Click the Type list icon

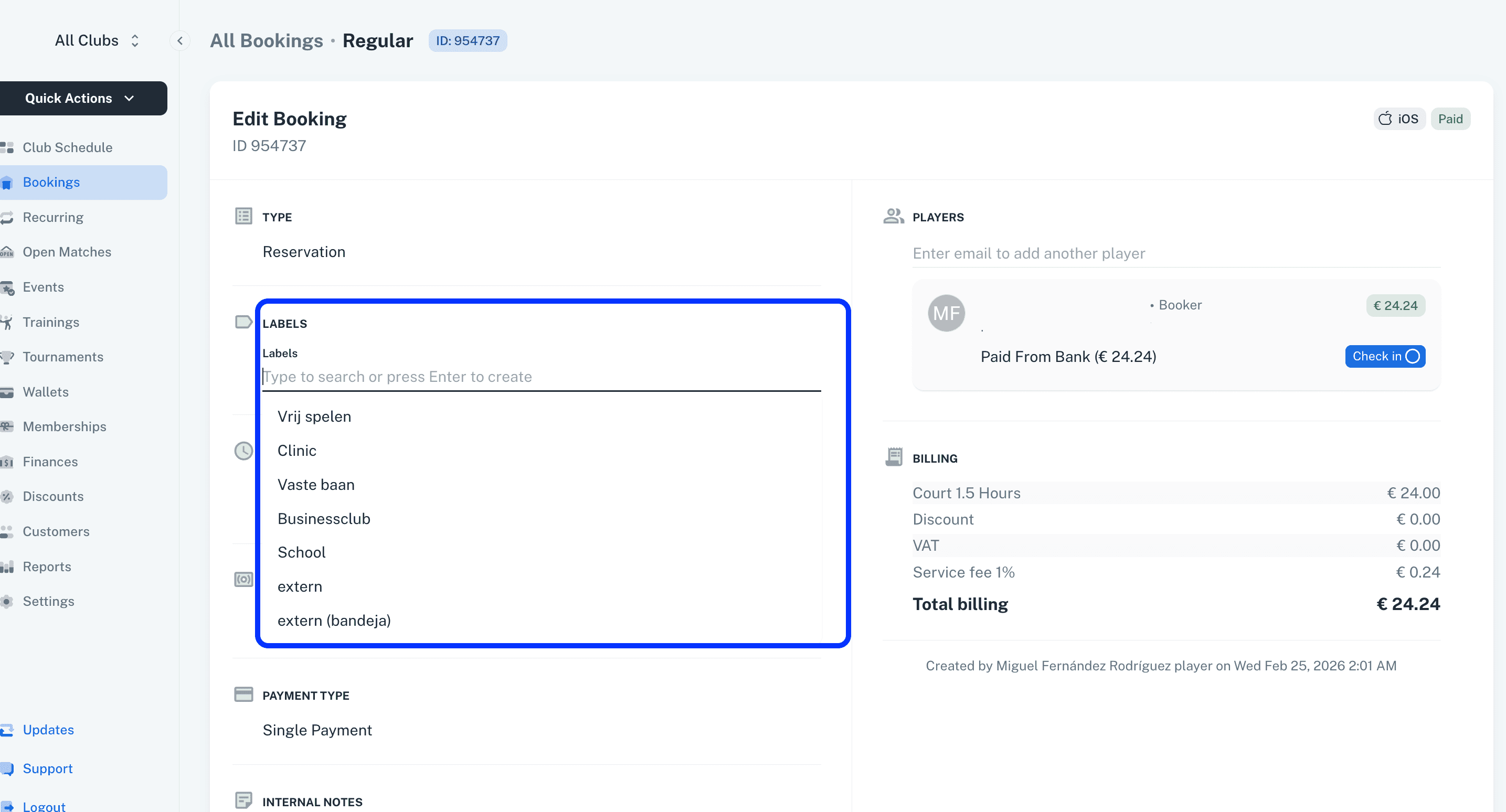click(243, 216)
